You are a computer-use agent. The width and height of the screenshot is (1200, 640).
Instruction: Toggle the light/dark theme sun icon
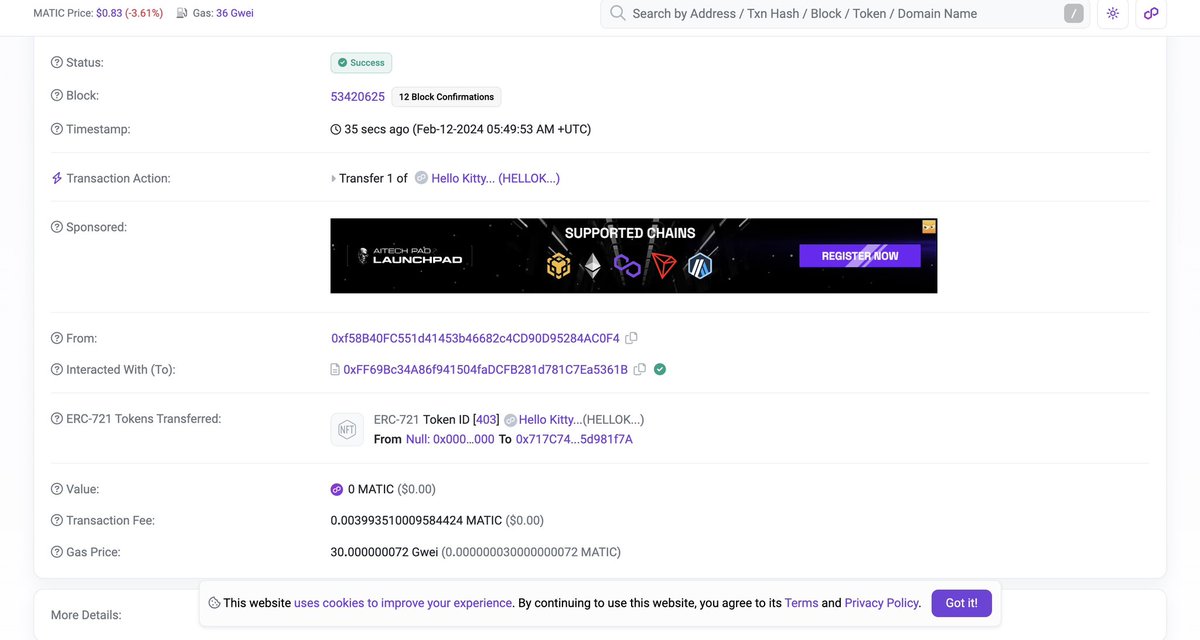[1113, 13]
